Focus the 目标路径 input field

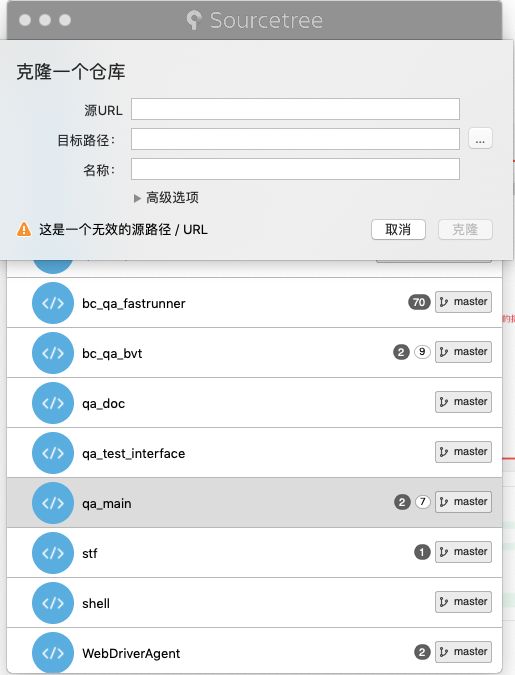[x=295, y=139]
